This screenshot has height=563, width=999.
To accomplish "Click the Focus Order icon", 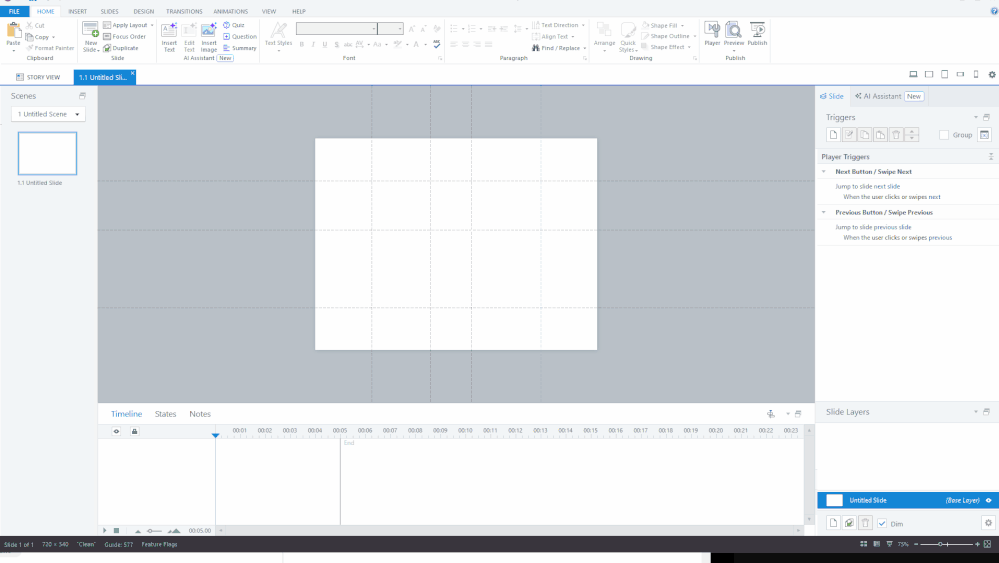I will click(x=125, y=36).
